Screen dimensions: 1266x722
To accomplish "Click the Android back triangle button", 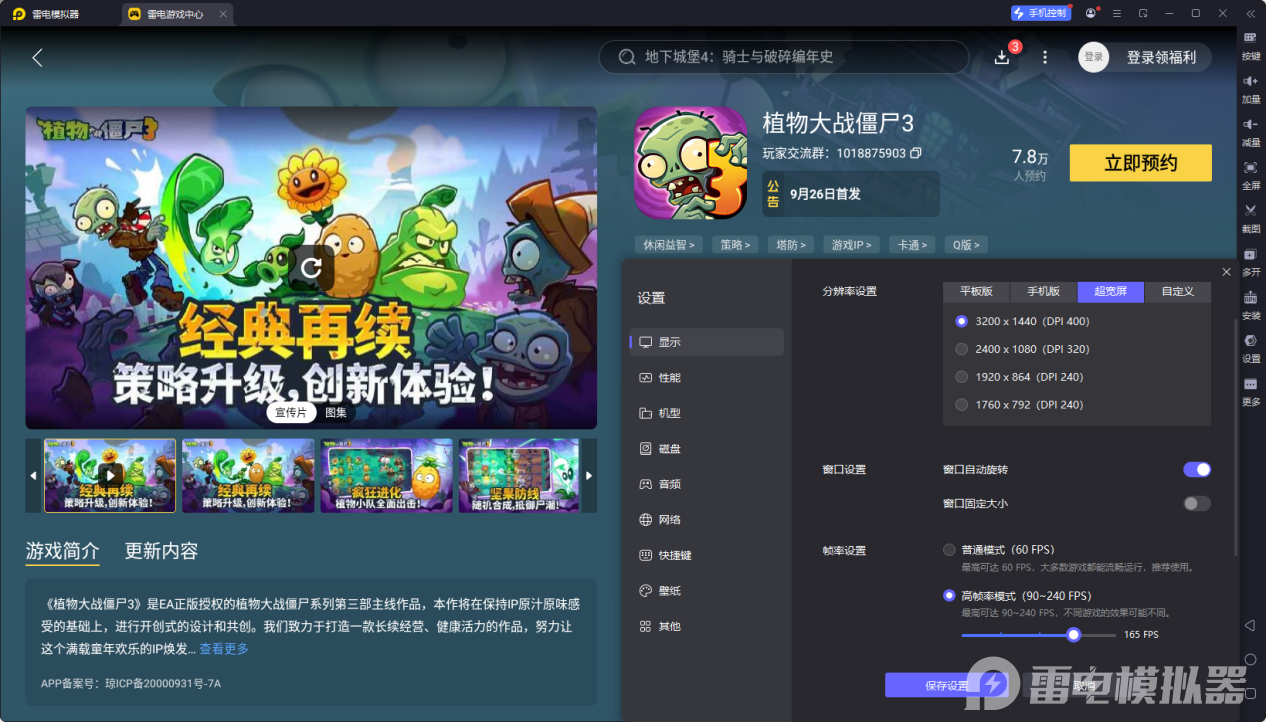I will pyautogui.click(x=1250, y=626).
